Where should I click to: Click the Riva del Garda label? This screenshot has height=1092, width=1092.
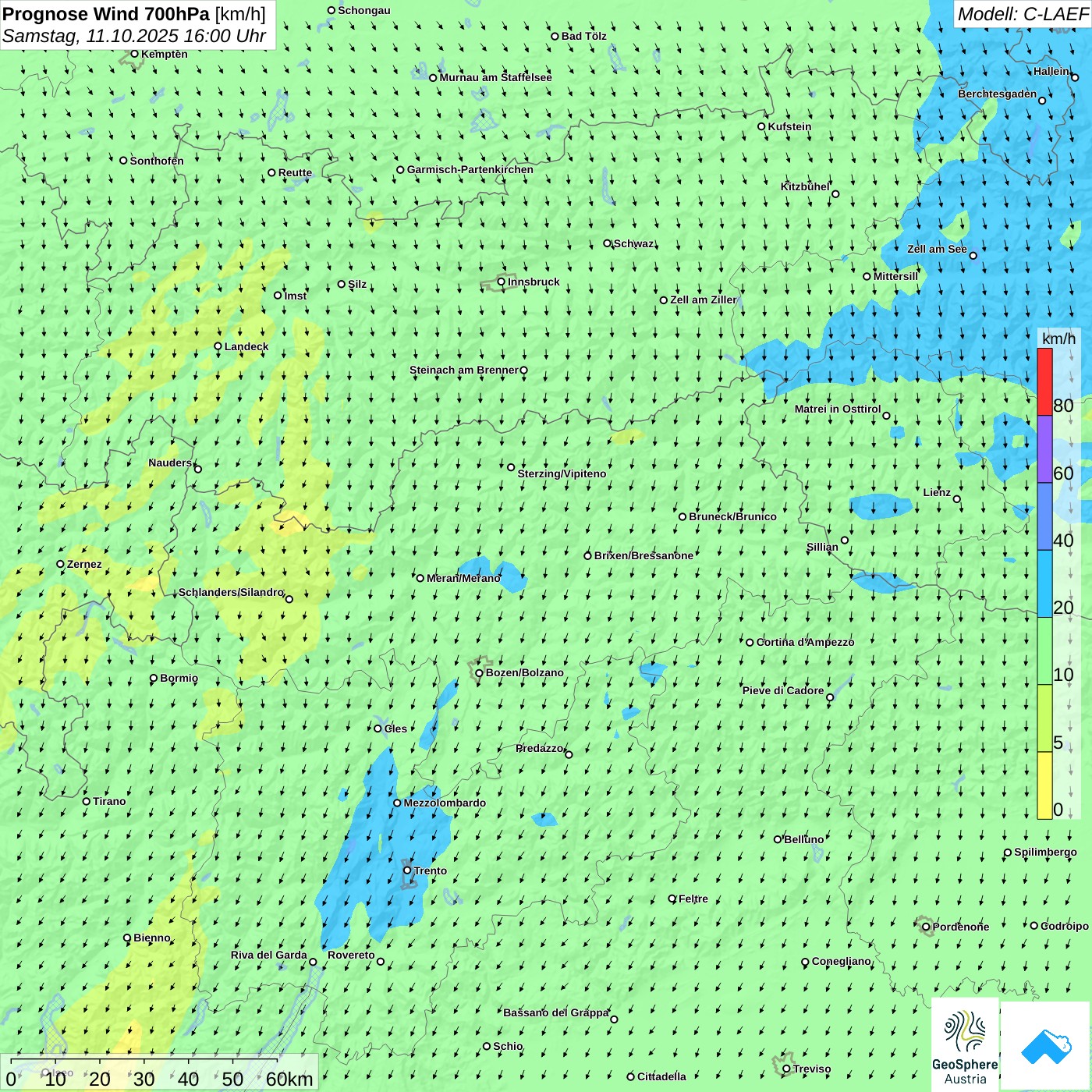click(269, 955)
